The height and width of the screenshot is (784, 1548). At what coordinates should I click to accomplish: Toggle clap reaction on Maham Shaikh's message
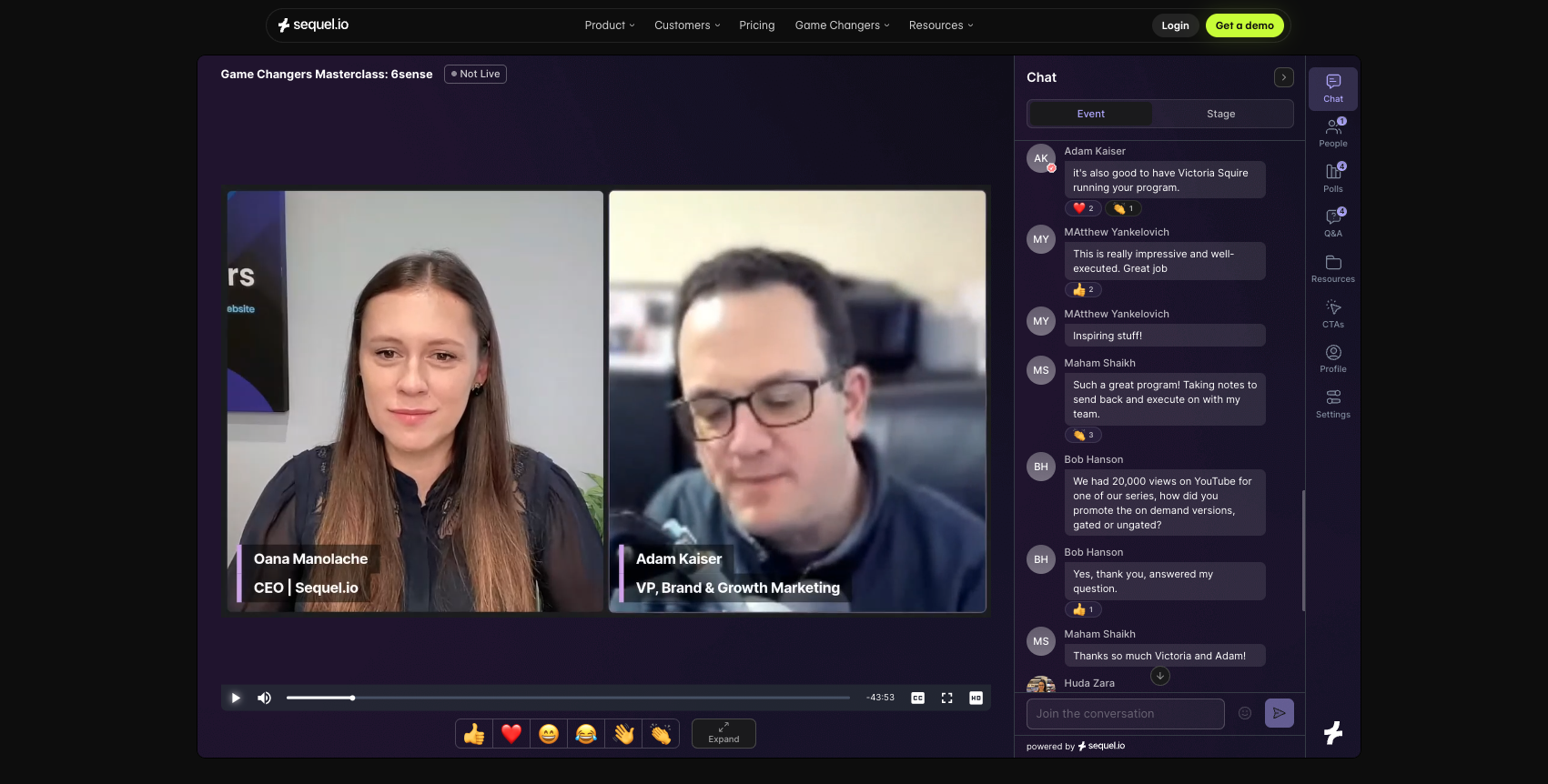[x=1083, y=435]
